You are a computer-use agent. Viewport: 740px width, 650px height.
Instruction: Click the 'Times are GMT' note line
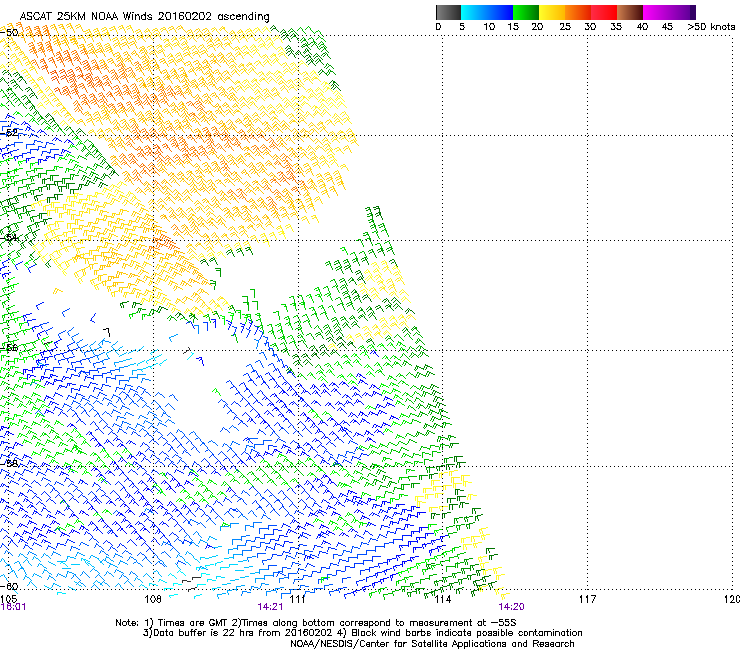coord(316,623)
